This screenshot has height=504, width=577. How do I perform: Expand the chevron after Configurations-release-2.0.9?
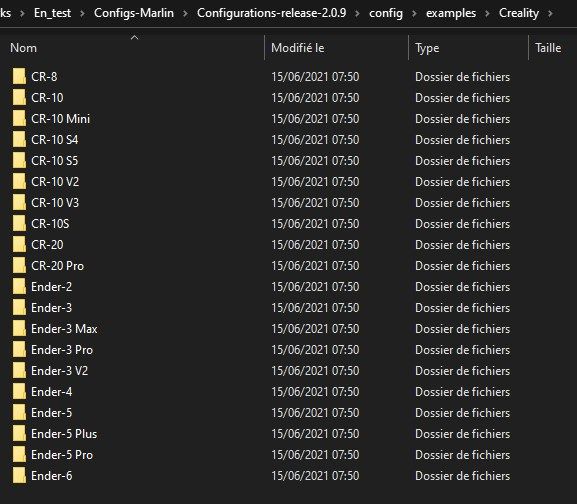[357, 14]
